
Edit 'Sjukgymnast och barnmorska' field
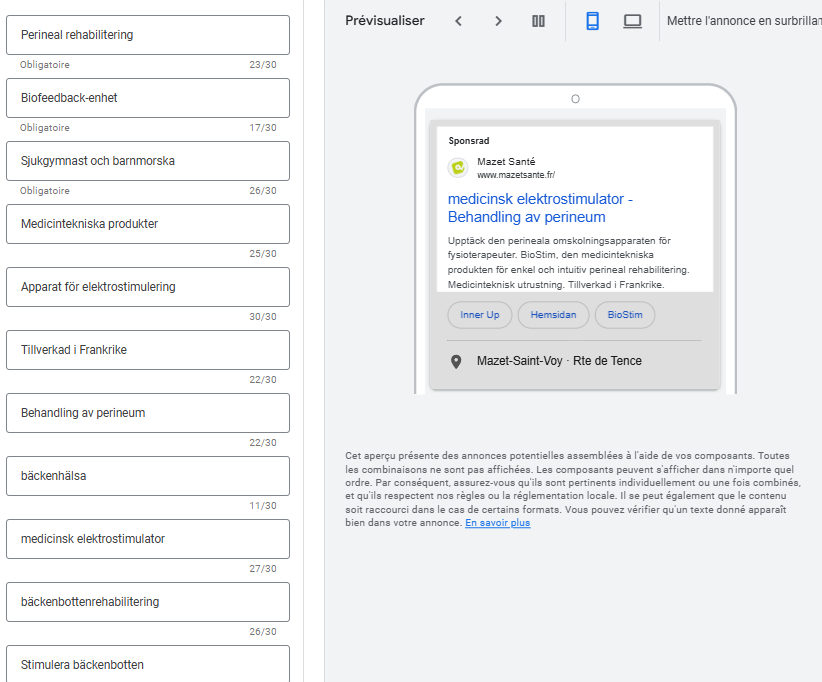(148, 161)
